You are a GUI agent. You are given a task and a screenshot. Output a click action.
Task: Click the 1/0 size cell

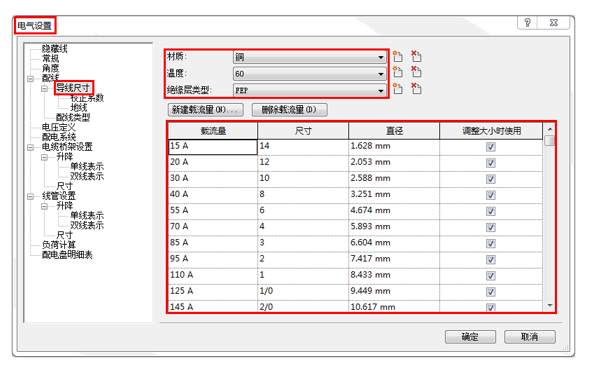tap(303, 292)
